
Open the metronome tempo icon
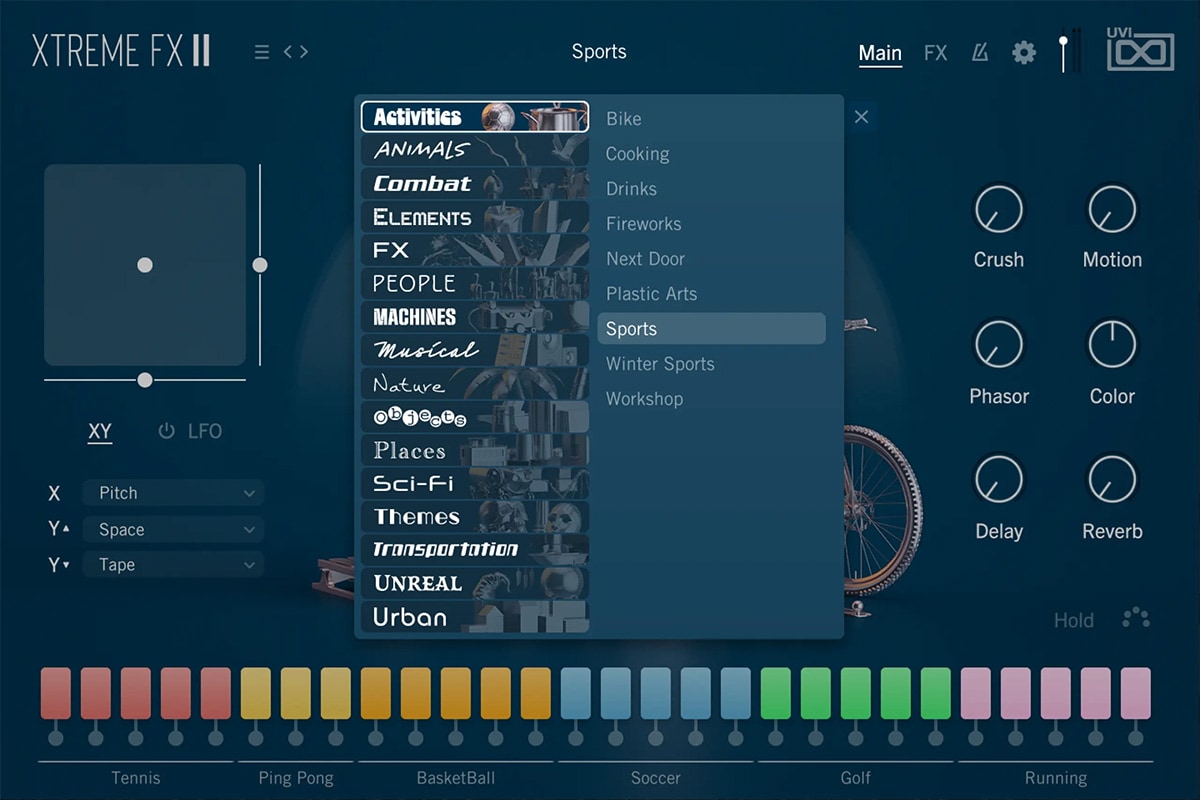pos(980,53)
